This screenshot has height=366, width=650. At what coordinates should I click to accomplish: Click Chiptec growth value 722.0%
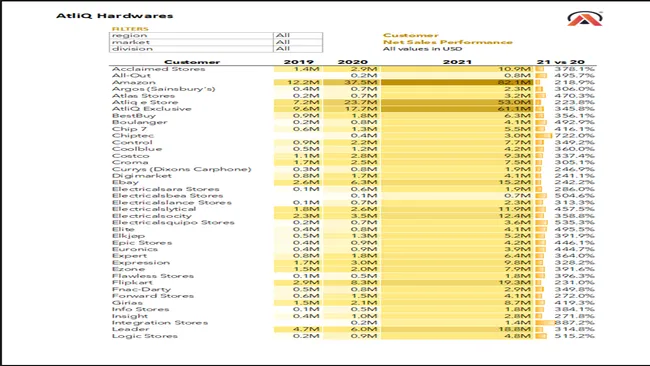click(x=575, y=136)
